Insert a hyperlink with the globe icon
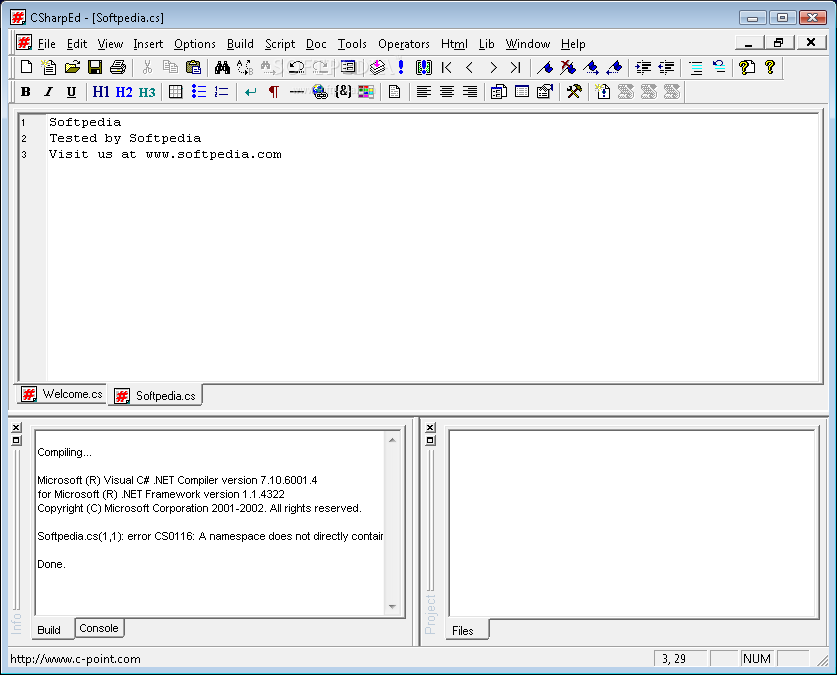The width and height of the screenshot is (837, 675). [320, 92]
